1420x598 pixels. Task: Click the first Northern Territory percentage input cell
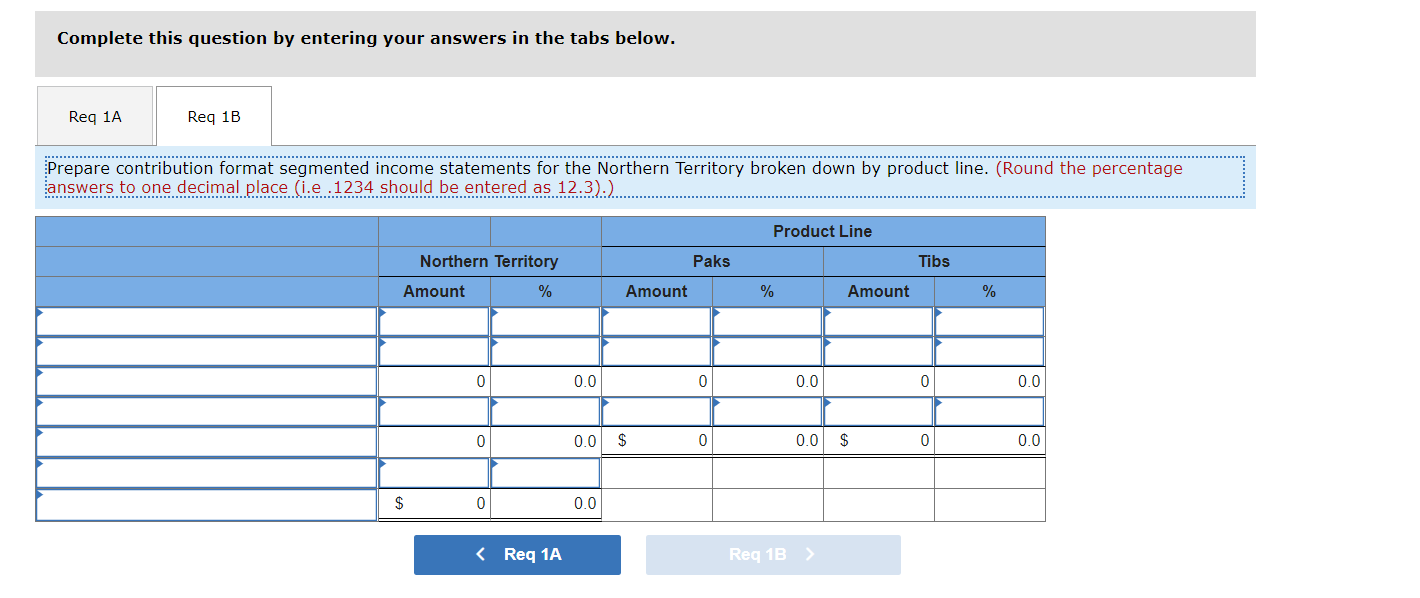(545, 321)
